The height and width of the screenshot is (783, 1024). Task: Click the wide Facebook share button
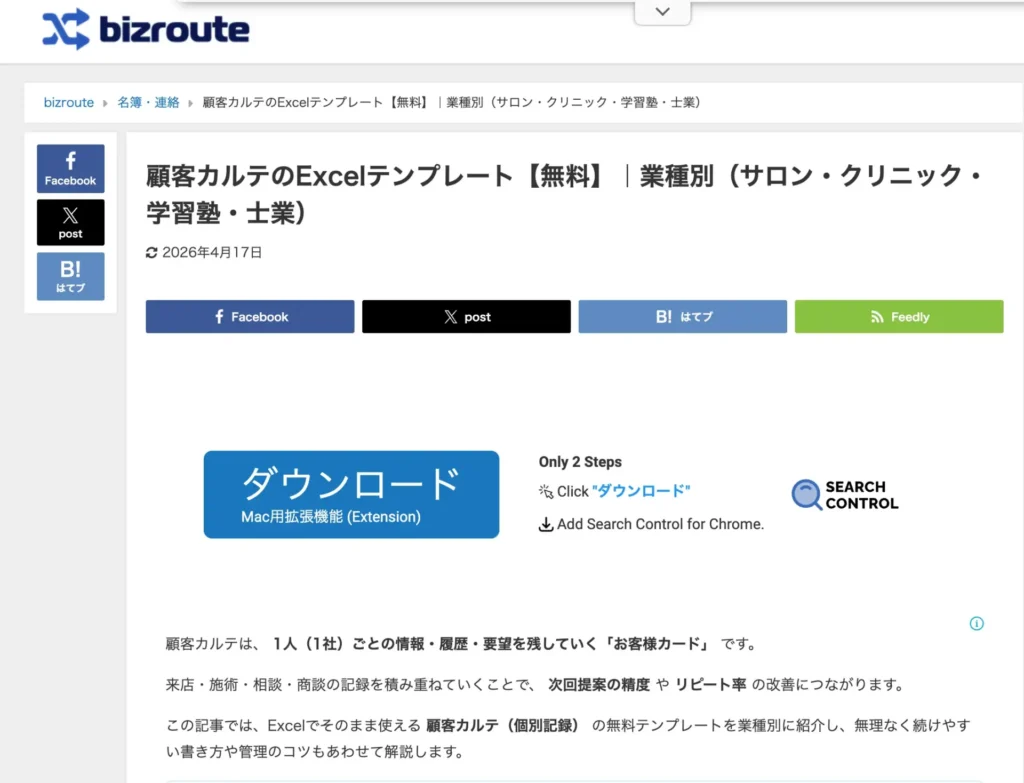point(250,317)
